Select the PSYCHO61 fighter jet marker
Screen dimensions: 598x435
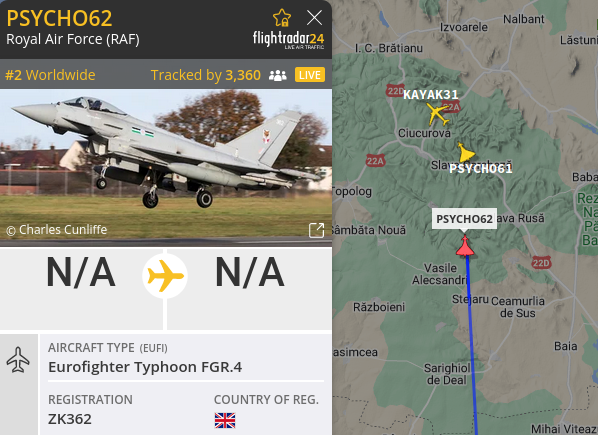466,153
